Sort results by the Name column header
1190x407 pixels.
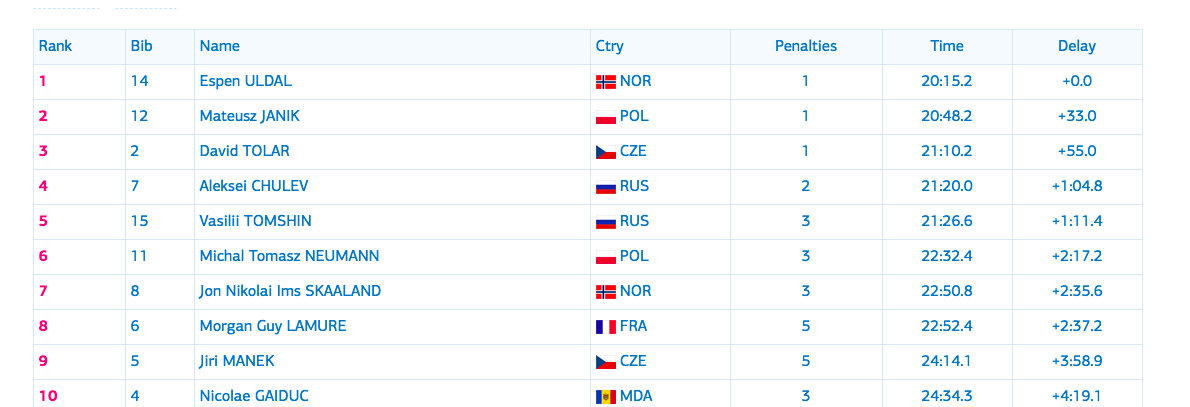point(219,46)
